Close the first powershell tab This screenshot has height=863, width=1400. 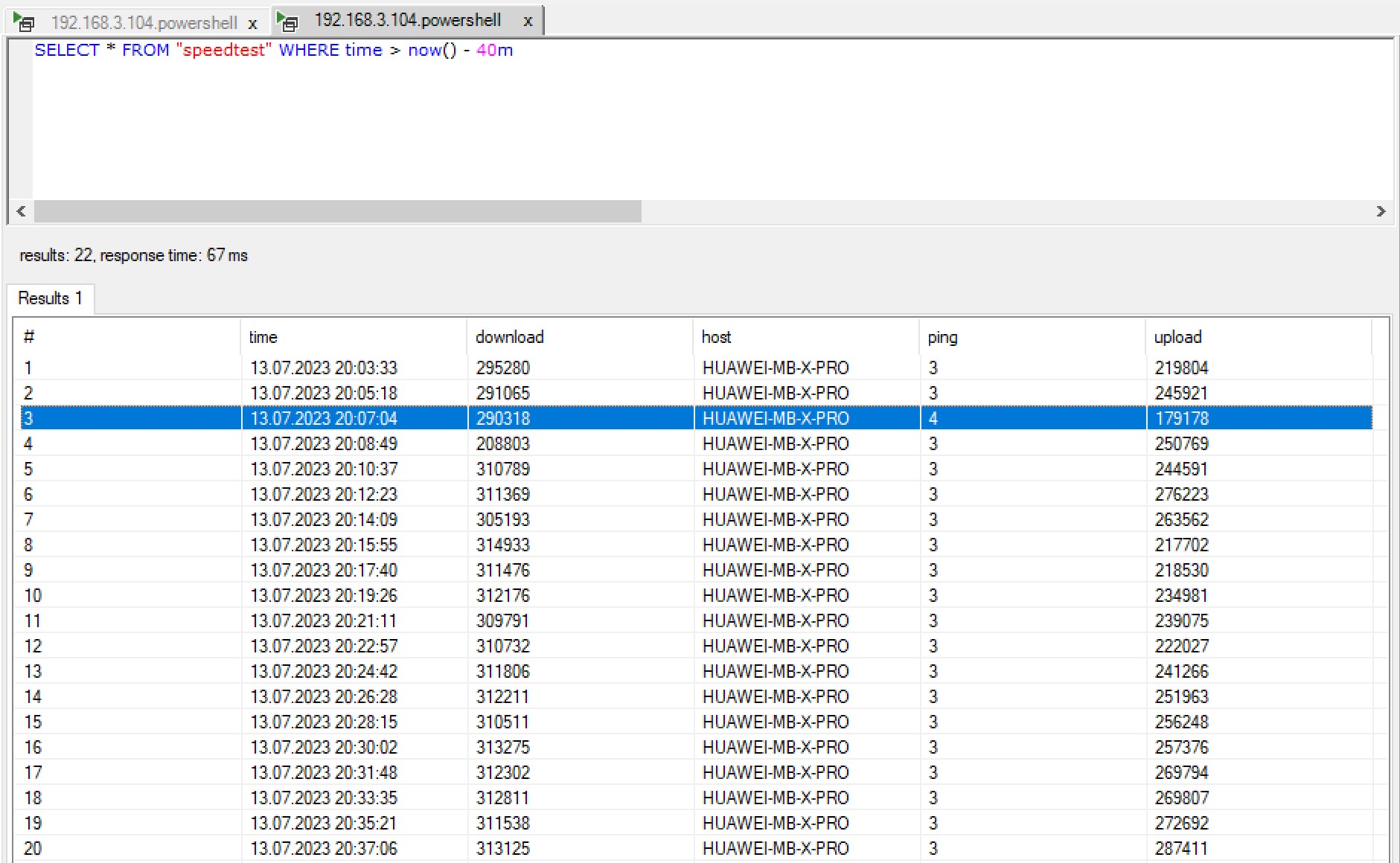click(253, 24)
